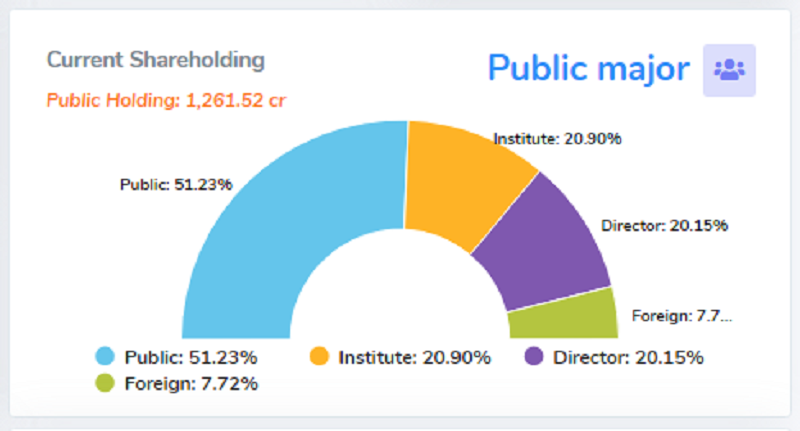Viewport: 800px width, 431px height.
Task: Click the people group icon
Action: click(x=729, y=70)
